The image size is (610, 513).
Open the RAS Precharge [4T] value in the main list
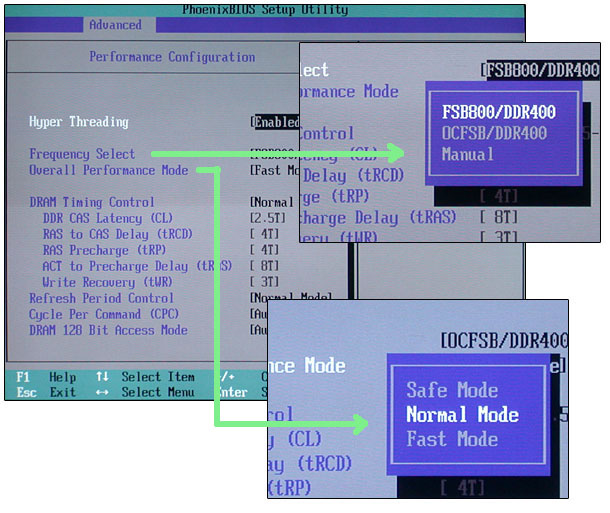tap(265, 250)
